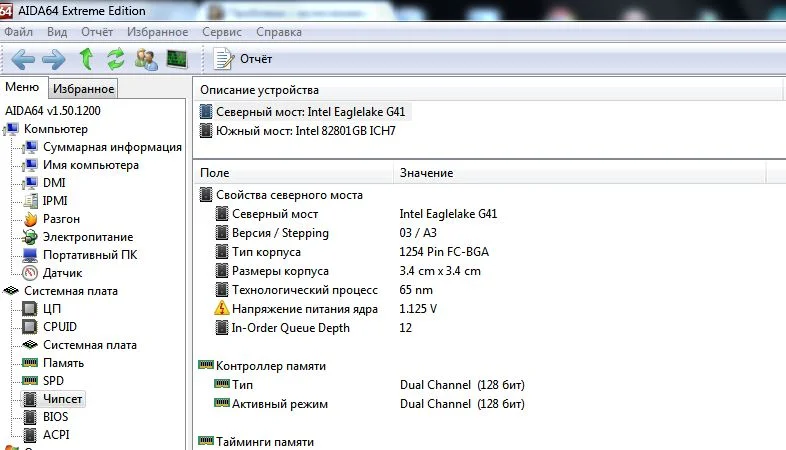Select the Тип memory controller row

(x=243, y=385)
